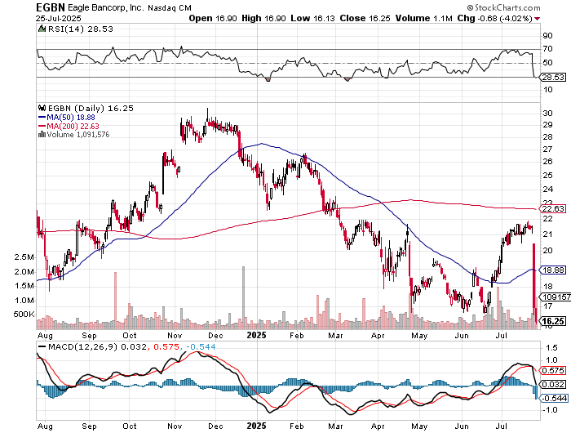Click the RSI(14) 28.53 legend label
This screenshot has height=433, width=571.
tap(80, 29)
